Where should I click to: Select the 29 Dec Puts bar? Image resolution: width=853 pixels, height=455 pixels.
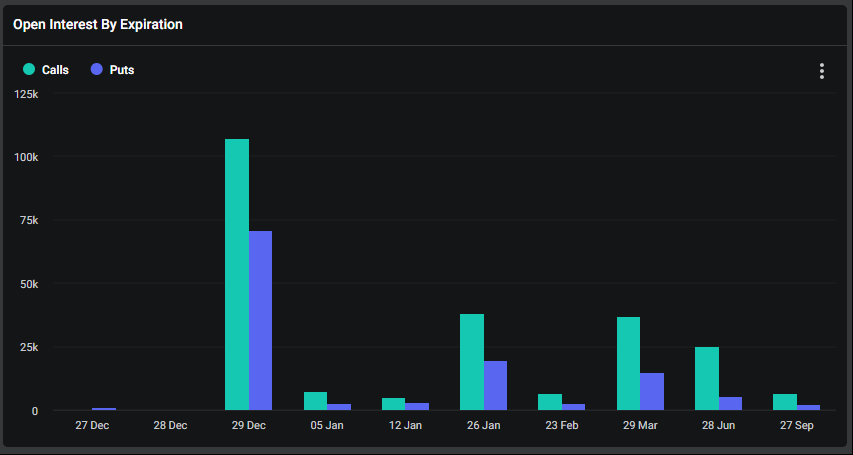pyautogui.click(x=260, y=320)
